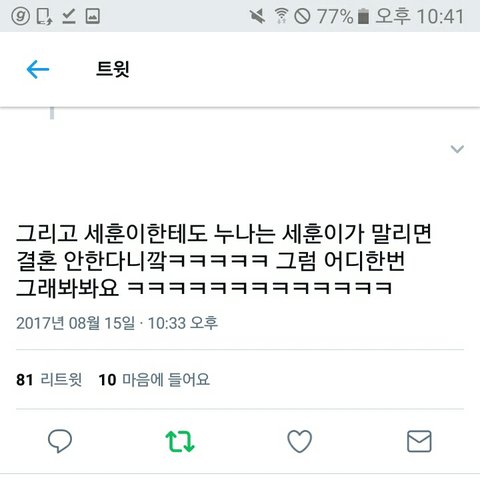The height and width of the screenshot is (480, 480).
Task: Share tweet via envelope message icon
Action: [419, 441]
